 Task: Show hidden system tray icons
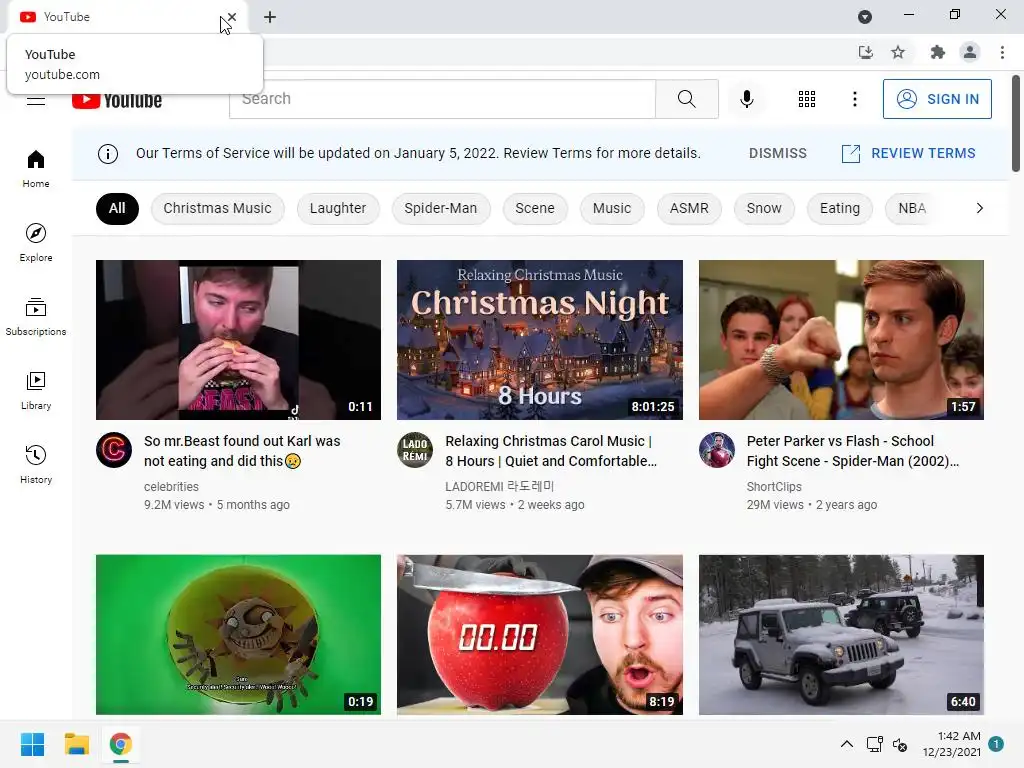(x=846, y=744)
